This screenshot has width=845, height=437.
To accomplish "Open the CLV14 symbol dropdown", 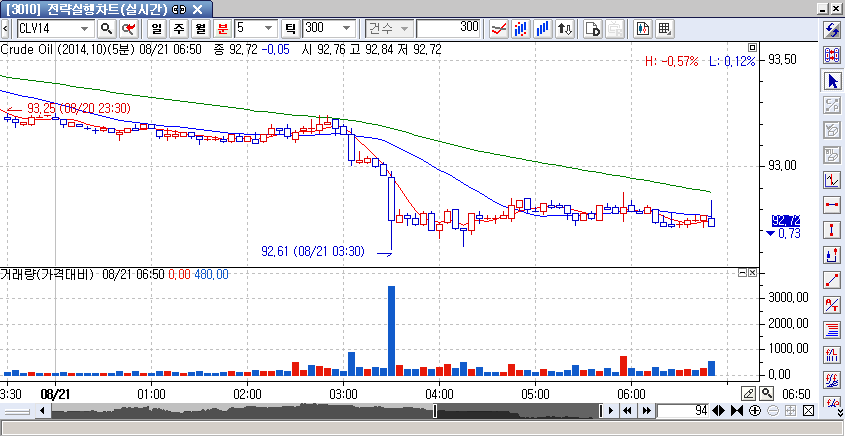I will click(88, 28).
